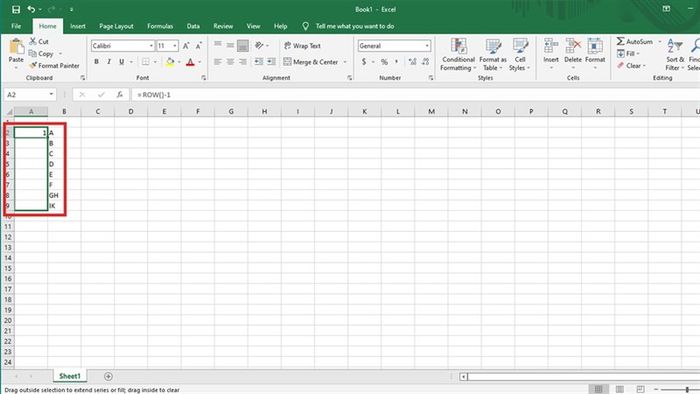Open Format as Table gallery
Image resolution: width=700 pixels, height=394 pixels.
point(493,54)
